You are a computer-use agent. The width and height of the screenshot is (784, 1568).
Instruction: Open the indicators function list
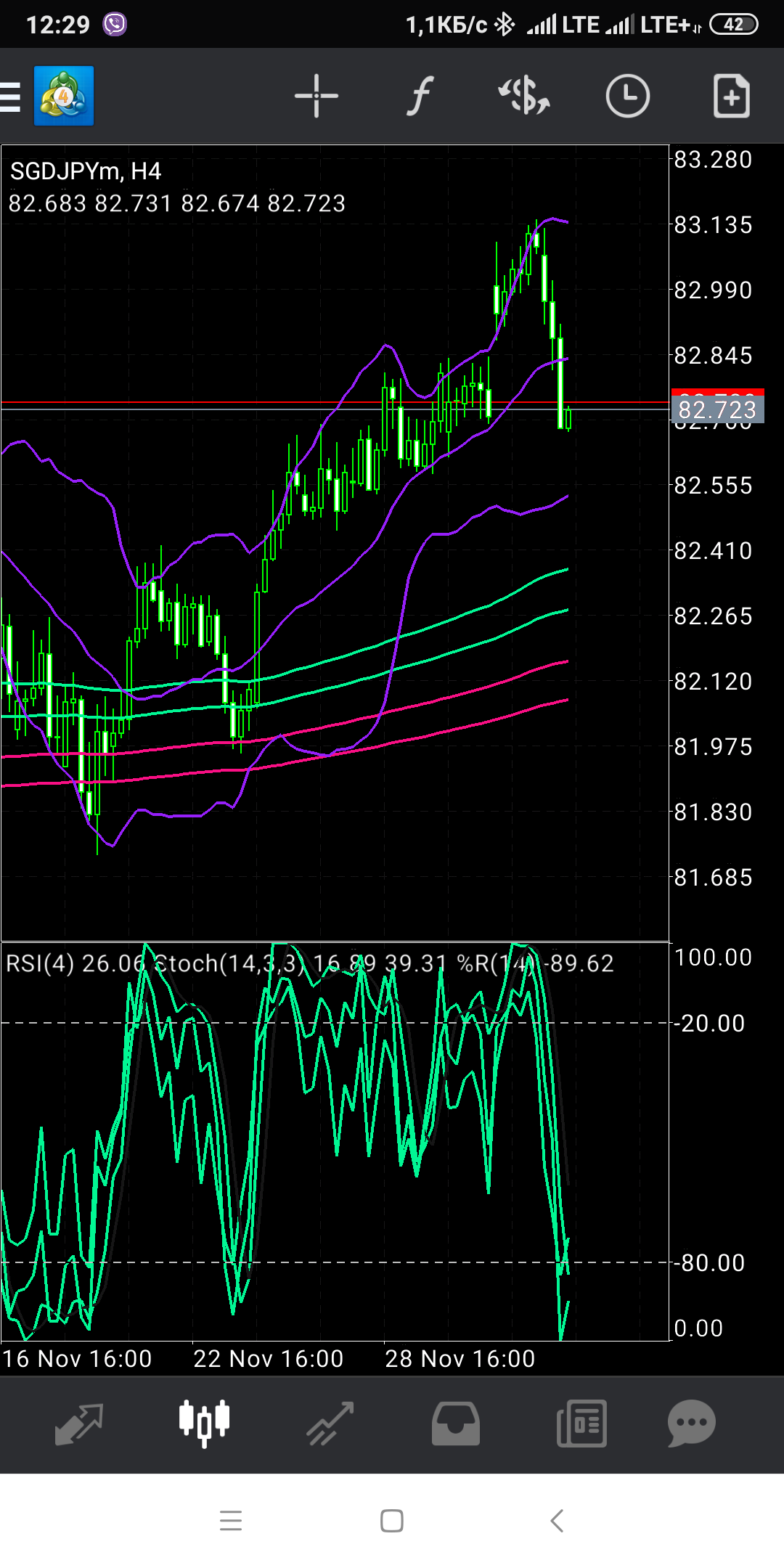tap(420, 96)
